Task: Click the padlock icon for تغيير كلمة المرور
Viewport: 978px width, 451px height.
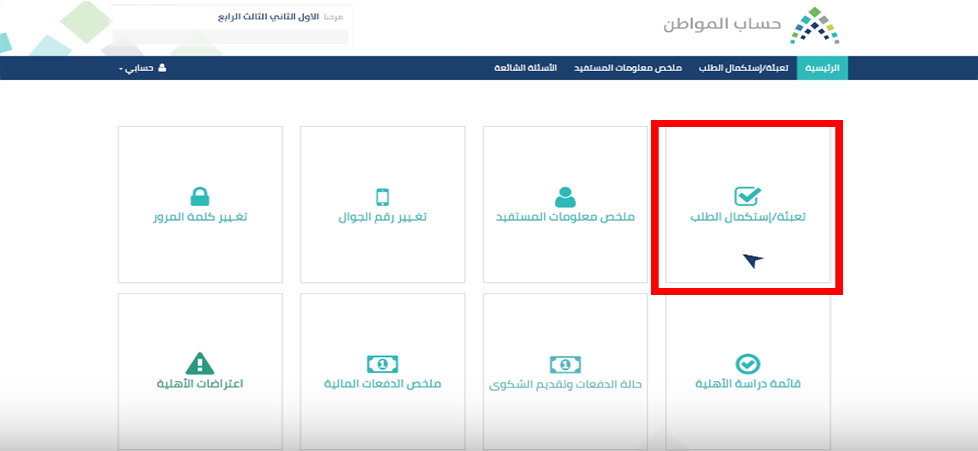Action: pyautogui.click(x=200, y=196)
